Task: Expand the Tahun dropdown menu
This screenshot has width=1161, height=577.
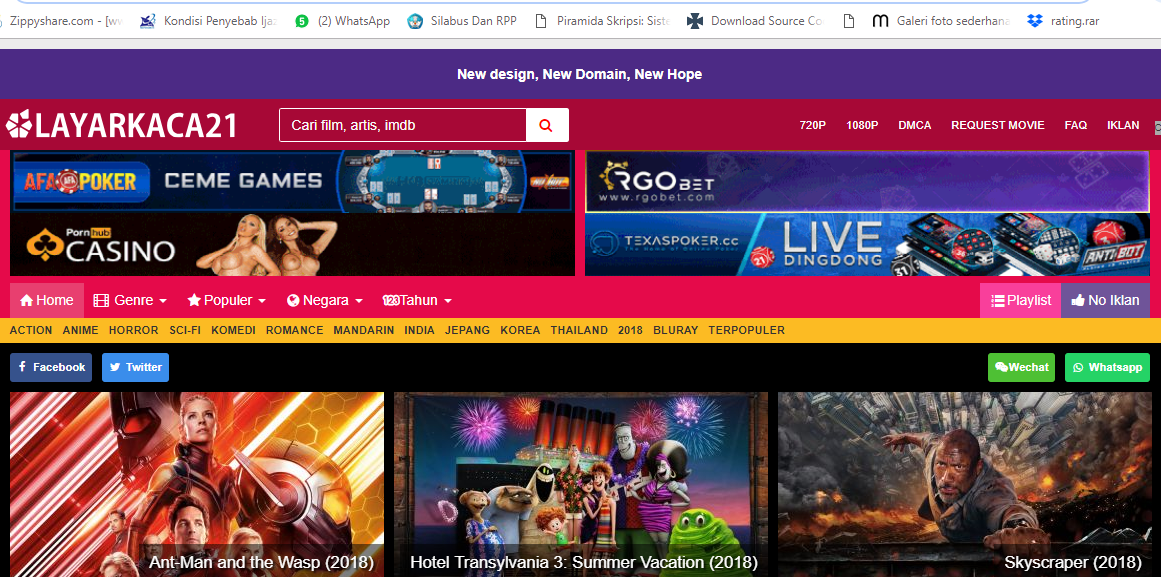Action: pos(418,301)
